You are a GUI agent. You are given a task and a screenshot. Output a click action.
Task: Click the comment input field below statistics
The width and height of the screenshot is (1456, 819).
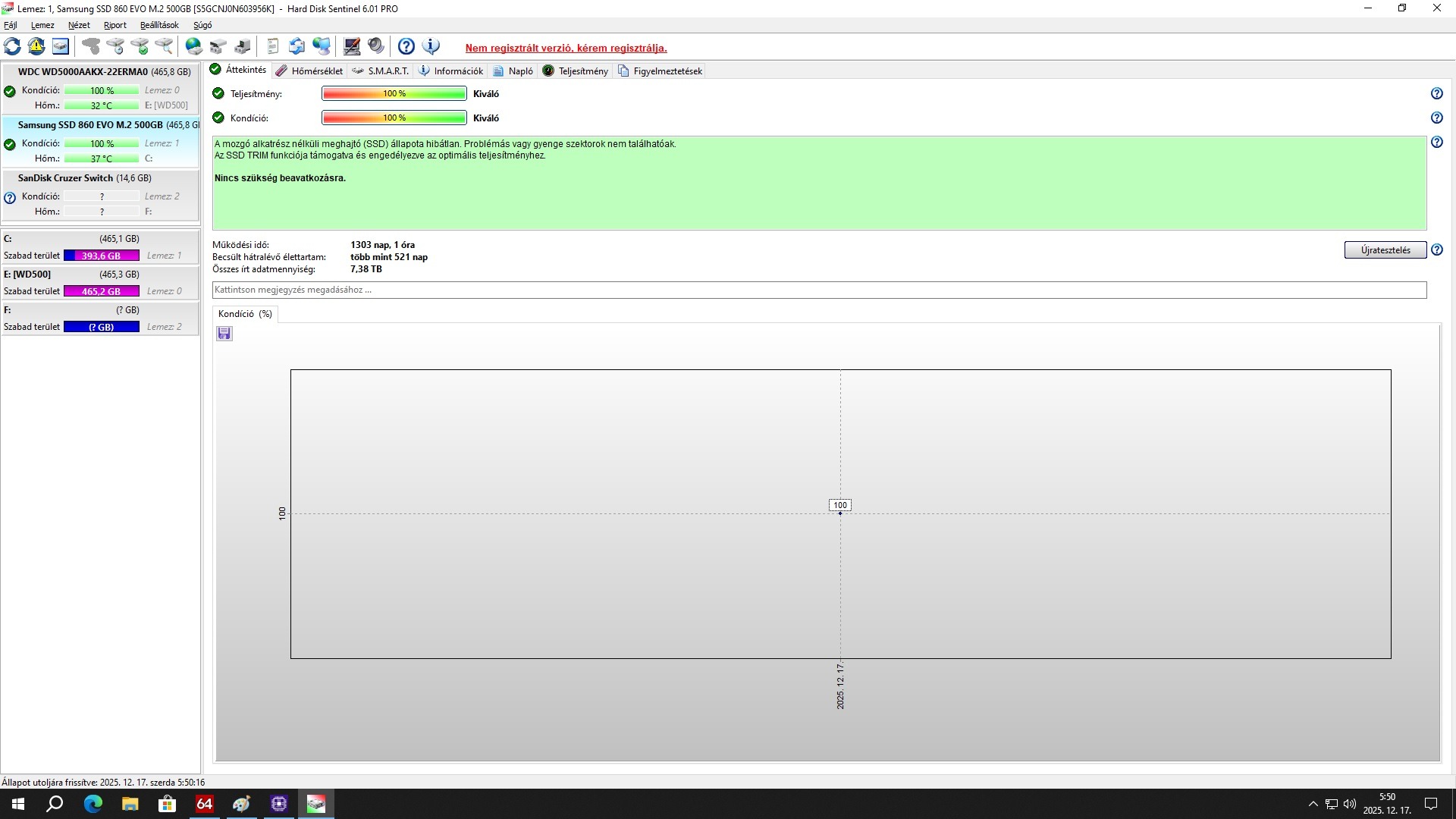tap(819, 290)
